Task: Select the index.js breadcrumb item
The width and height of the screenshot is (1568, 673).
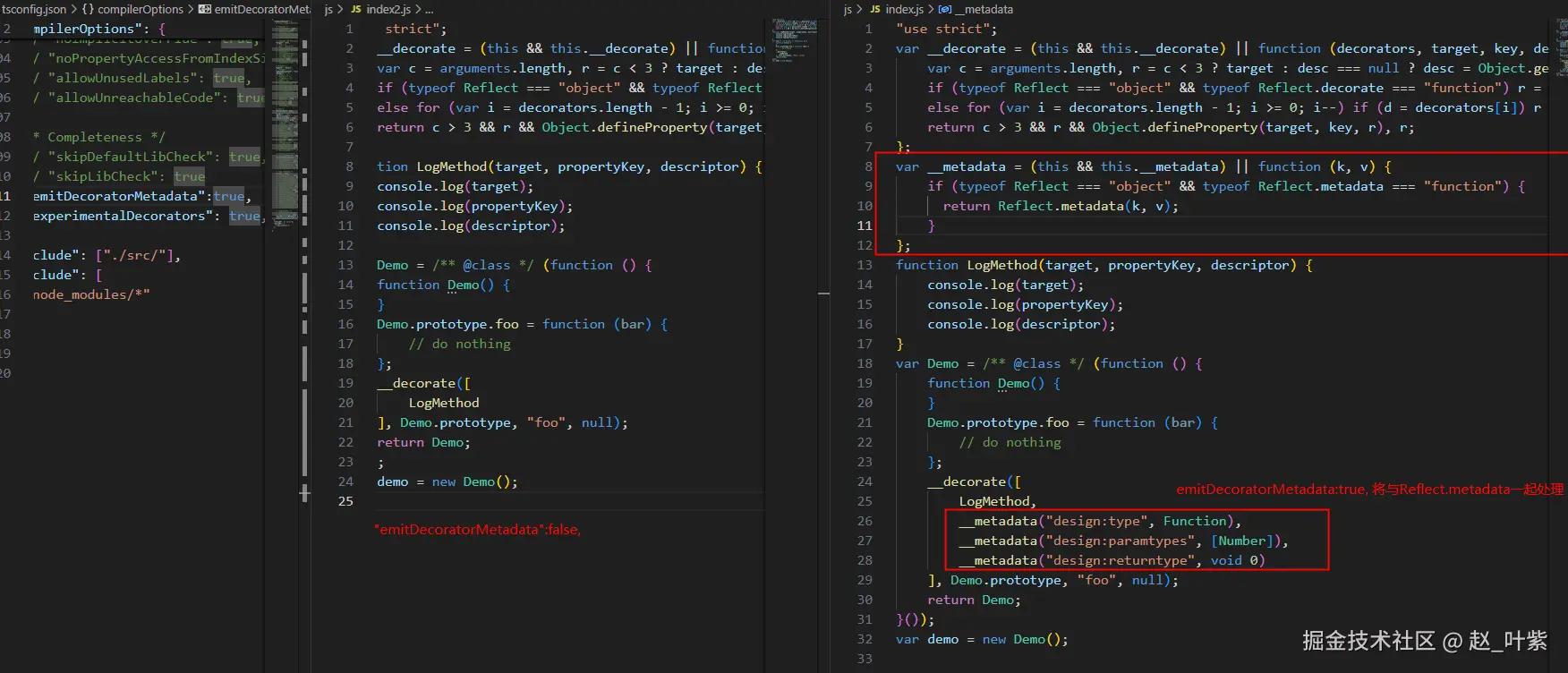Action: pos(904,9)
